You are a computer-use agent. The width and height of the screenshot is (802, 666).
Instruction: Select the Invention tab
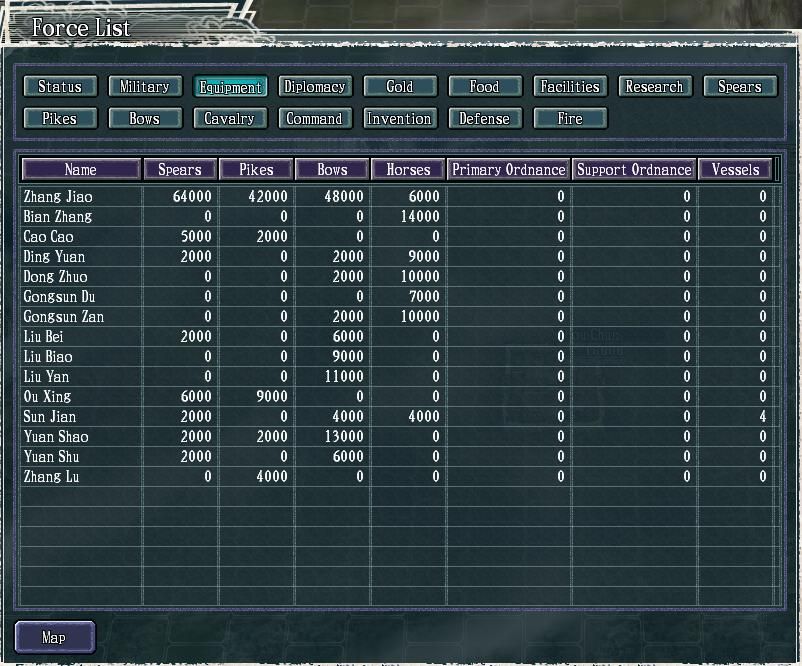pos(400,118)
